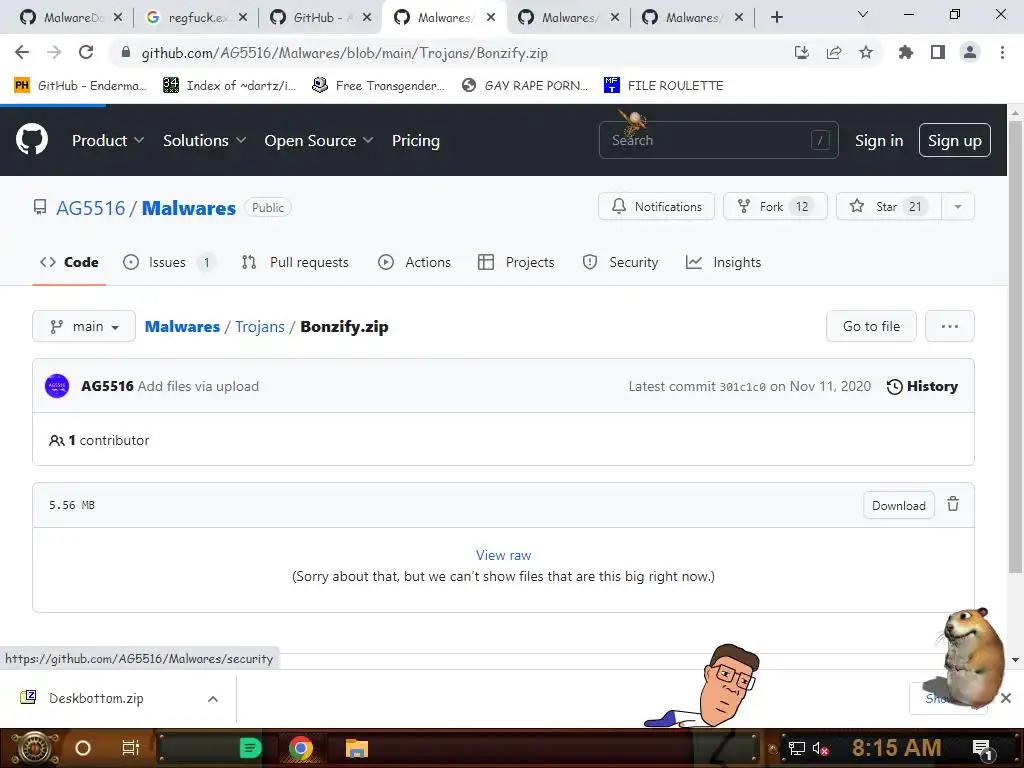Open file options three-dot button
Image resolution: width=1024 pixels, height=768 pixels.
950,326
